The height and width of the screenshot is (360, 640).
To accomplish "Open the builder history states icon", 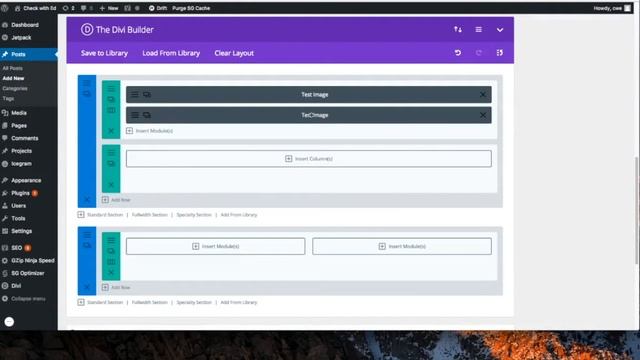I will coord(500,53).
